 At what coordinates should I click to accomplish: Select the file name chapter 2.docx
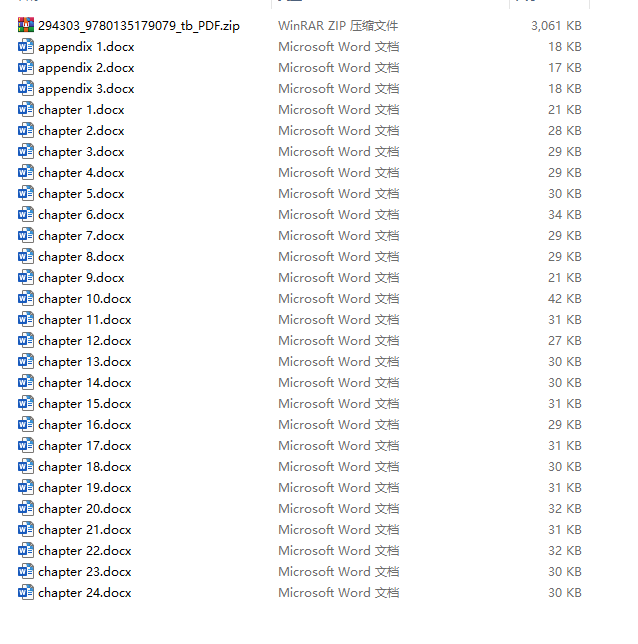point(81,131)
